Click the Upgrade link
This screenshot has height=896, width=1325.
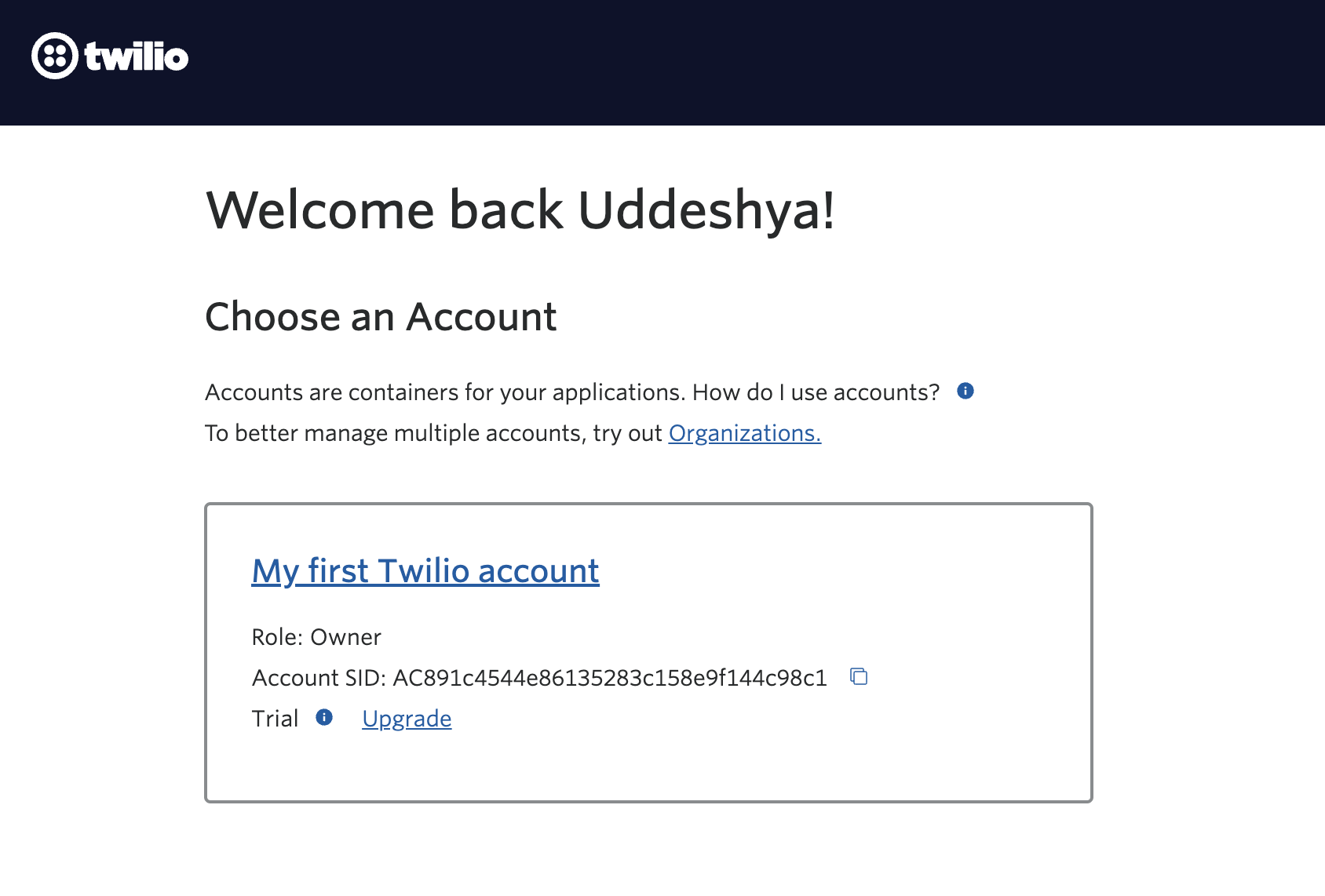tap(407, 719)
